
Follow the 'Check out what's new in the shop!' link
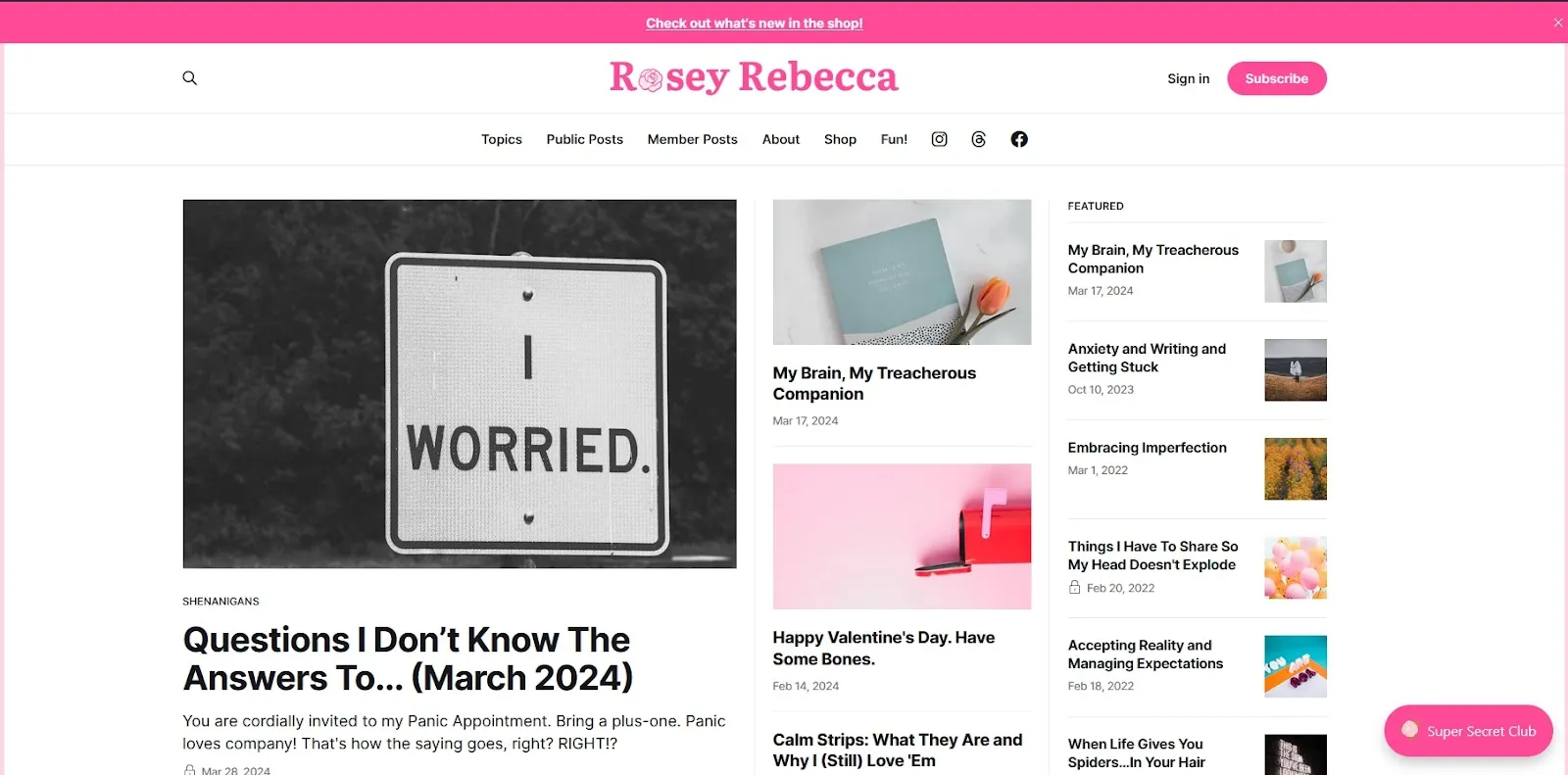pos(754,24)
